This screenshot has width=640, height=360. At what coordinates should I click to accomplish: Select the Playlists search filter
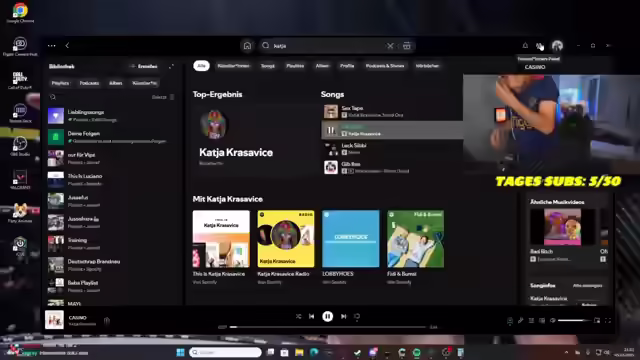click(x=295, y=66)
